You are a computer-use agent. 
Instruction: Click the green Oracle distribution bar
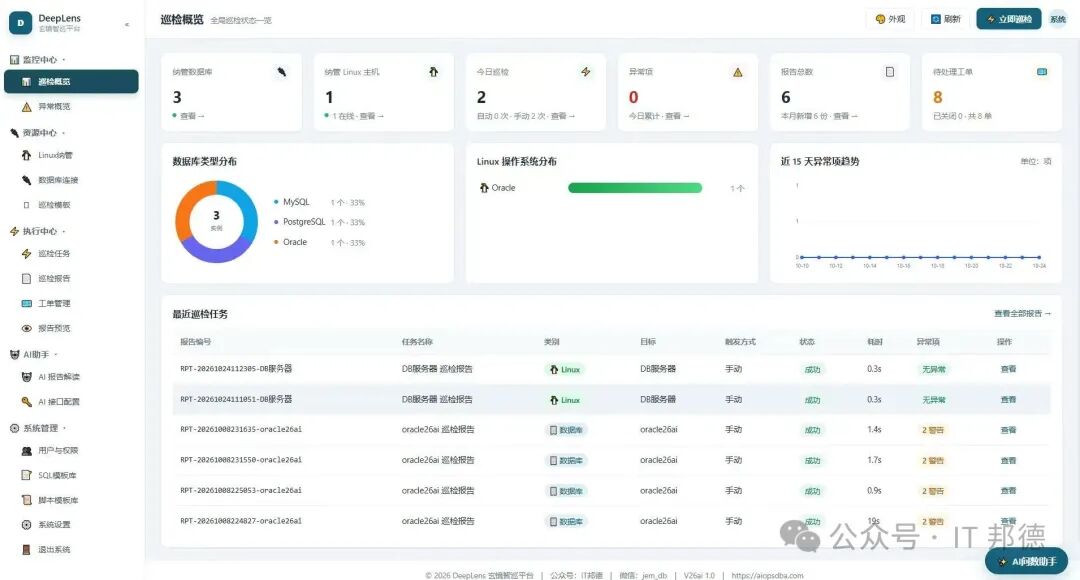pos(635,188)
